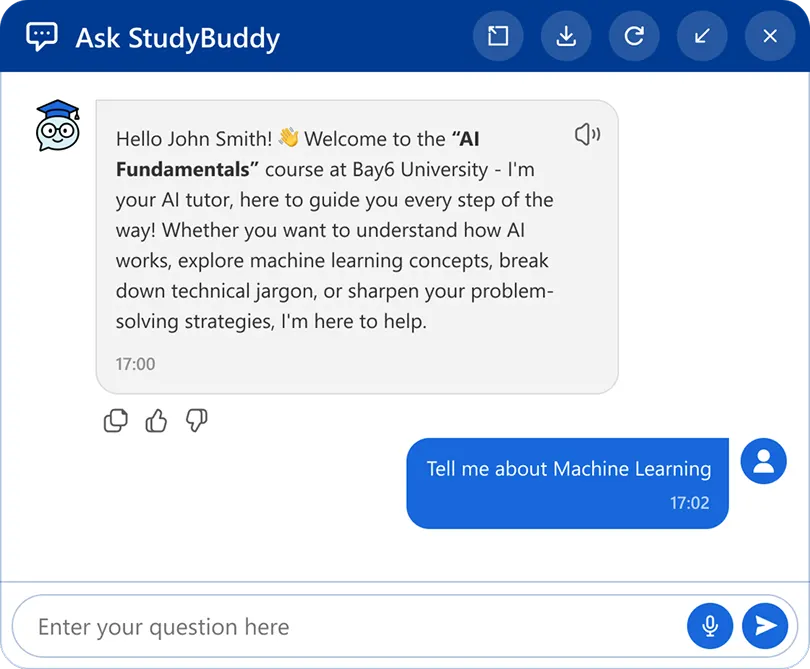The image size is (810, 669).
Task: Open the chat in a new window
Action: click(498, 36)
